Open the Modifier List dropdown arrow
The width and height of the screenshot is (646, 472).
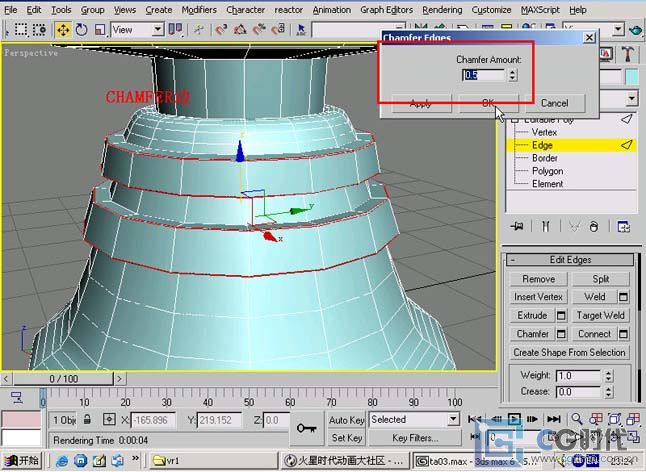[x=632, y=98]
